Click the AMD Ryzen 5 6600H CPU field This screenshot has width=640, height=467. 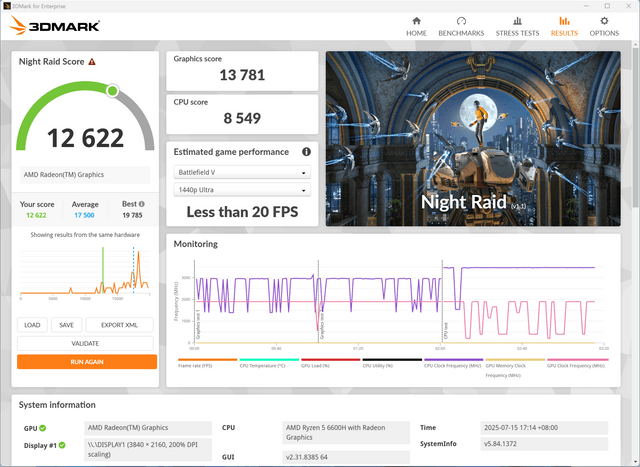click(346, 432)
